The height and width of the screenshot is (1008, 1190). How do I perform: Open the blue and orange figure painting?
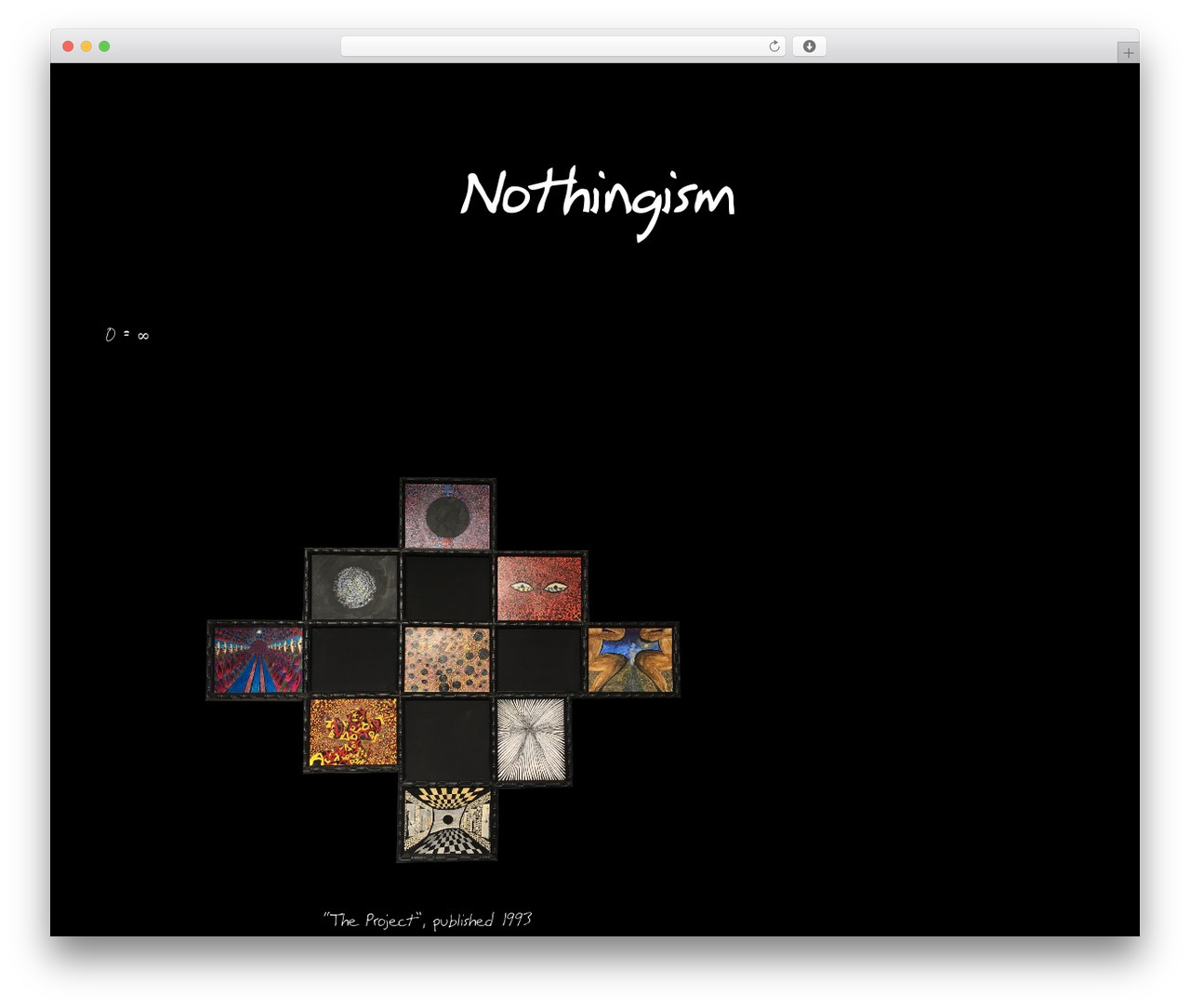[x=631, y=659]
